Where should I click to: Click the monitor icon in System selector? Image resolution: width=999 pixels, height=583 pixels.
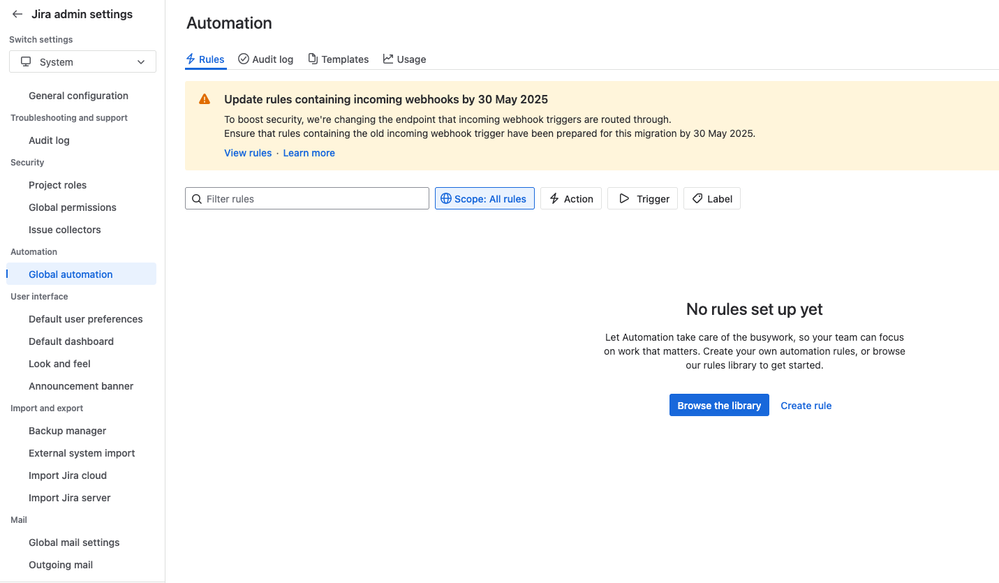26,62
